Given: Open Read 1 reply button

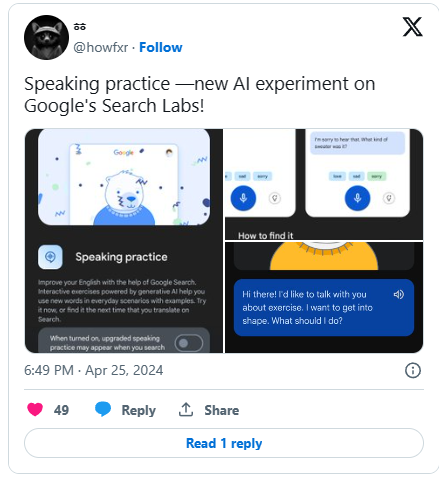Looking at the screenshot, I should point(224,443).
